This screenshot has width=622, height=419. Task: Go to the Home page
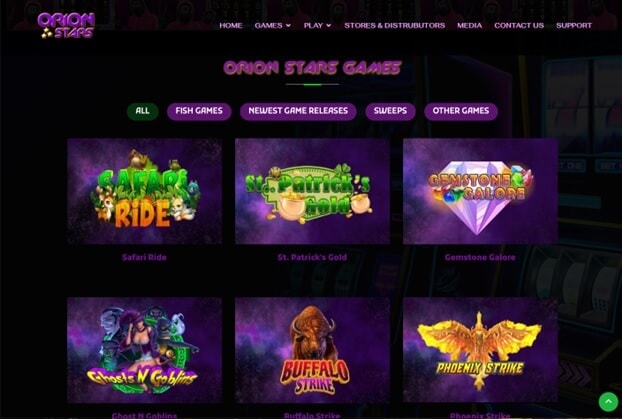pos(231,25)
